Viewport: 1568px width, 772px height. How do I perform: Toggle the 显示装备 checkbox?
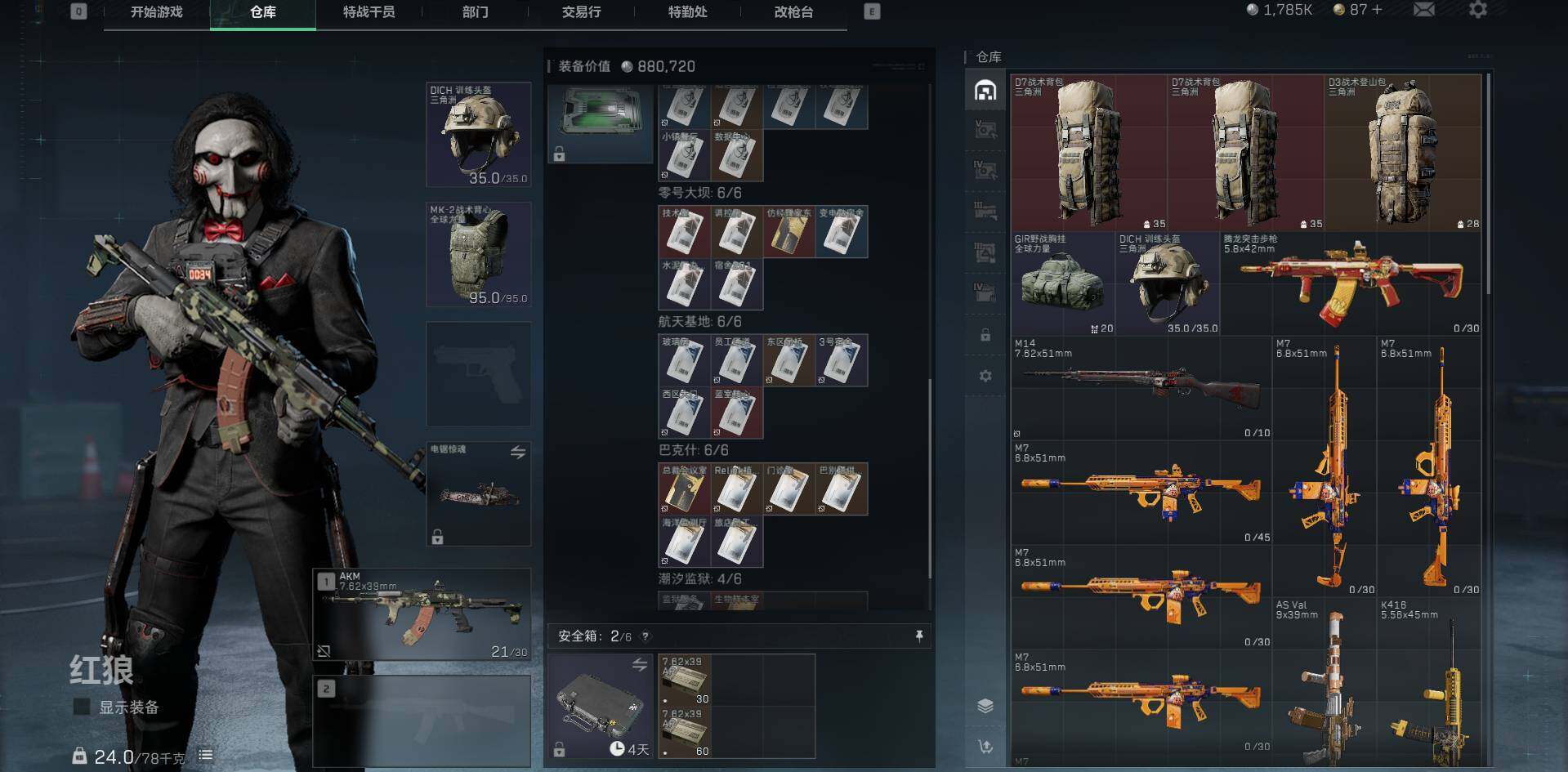(82, 707)
